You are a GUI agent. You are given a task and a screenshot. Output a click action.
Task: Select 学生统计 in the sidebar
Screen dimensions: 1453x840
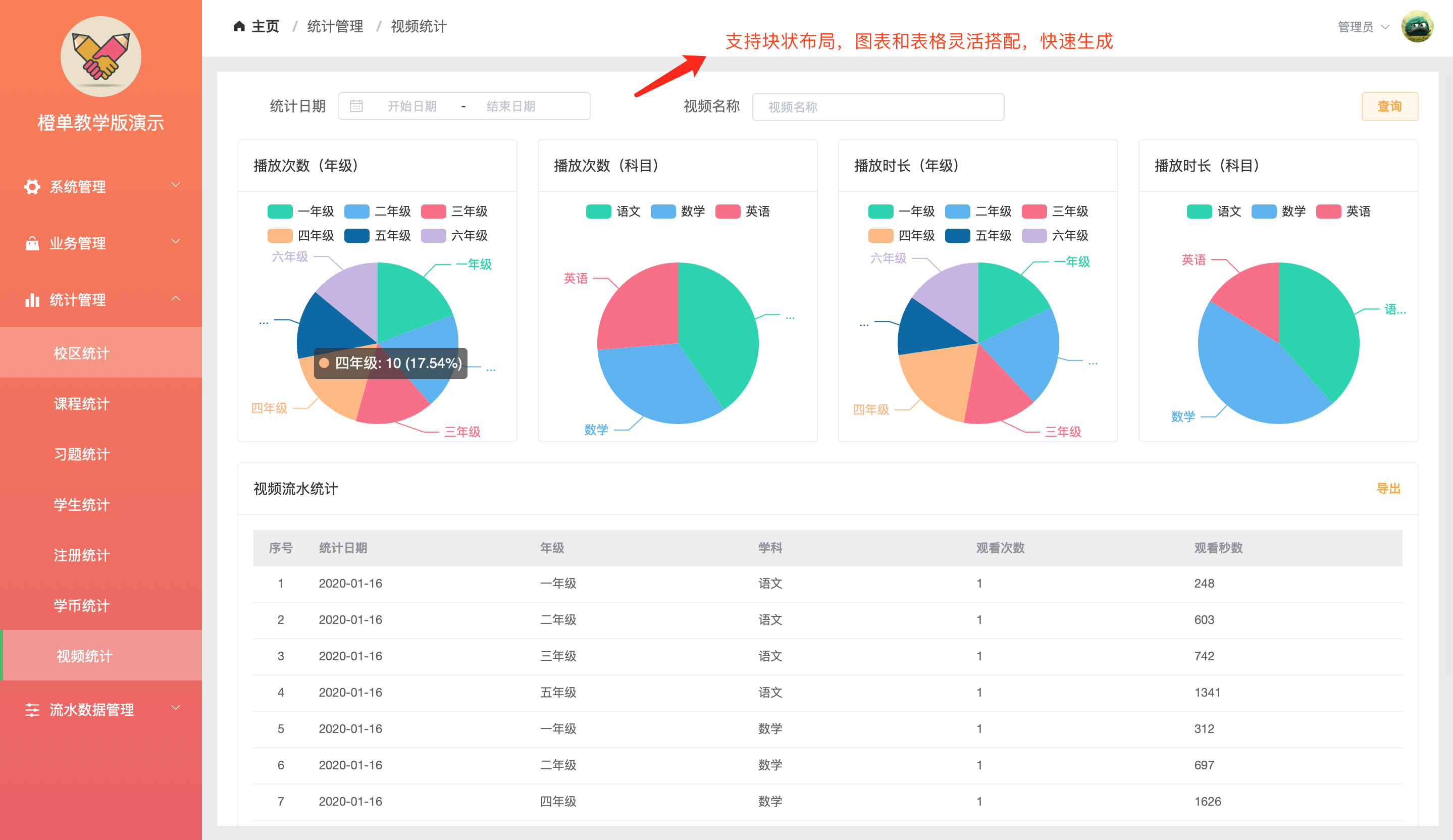(x=81, y=504)
